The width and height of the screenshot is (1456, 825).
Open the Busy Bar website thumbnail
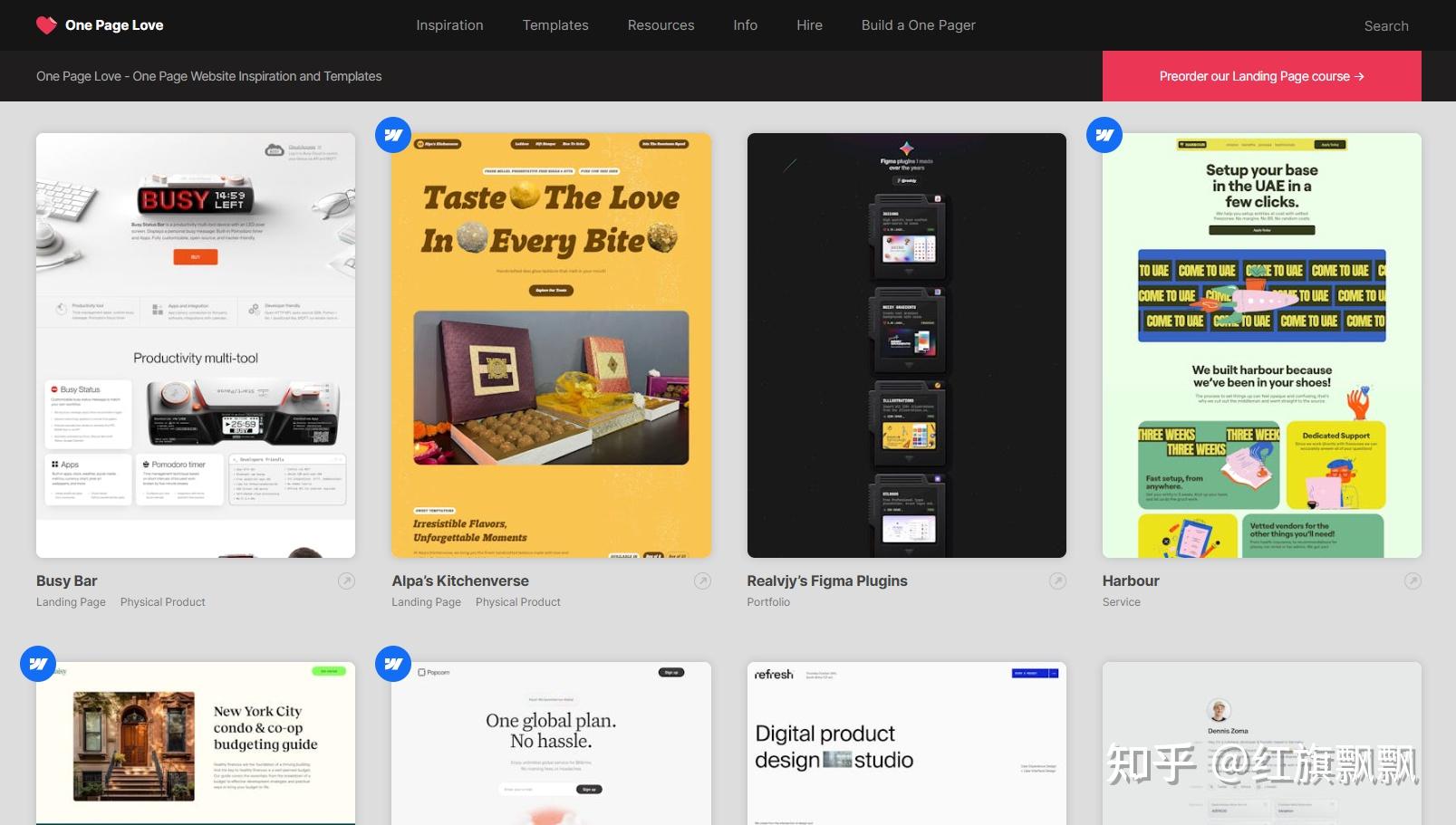(x=196, y=345)
